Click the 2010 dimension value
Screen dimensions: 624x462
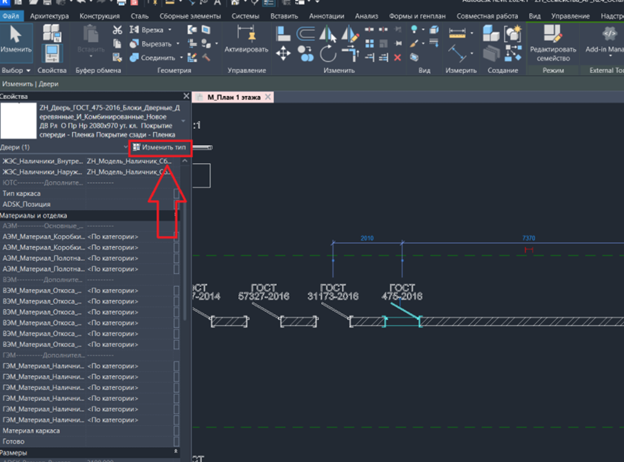[x=367, y=238]
